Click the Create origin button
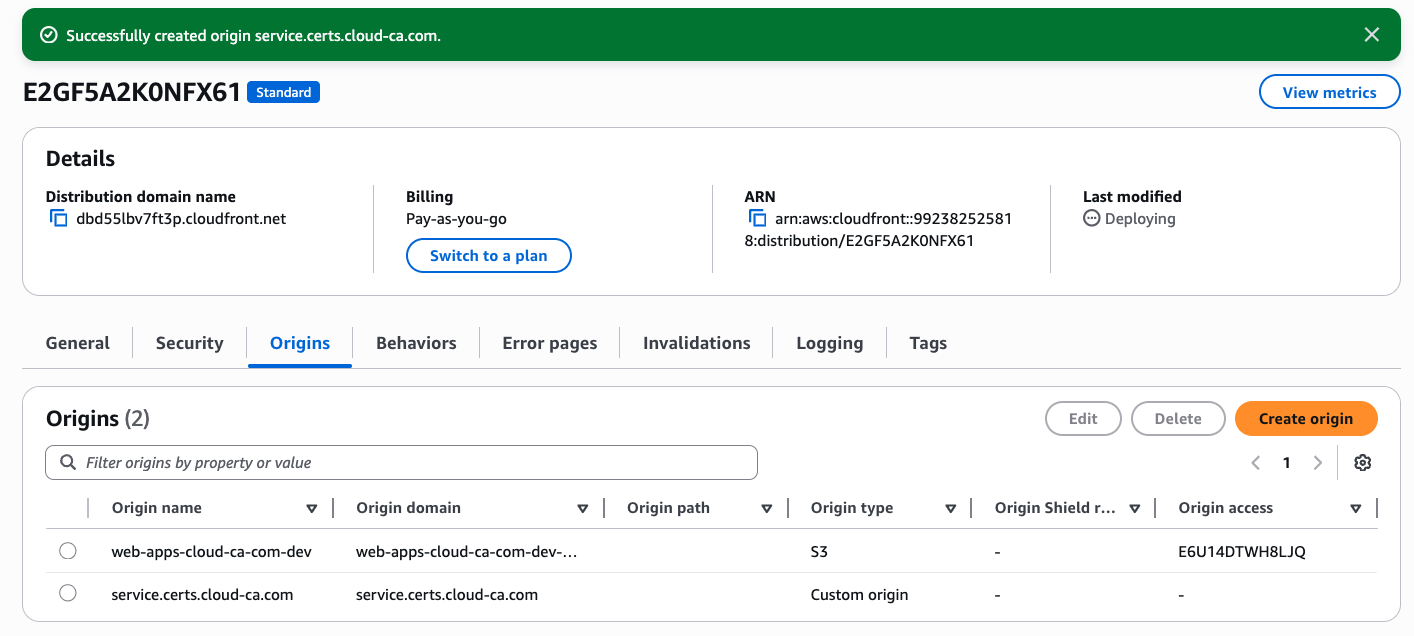 [x=1305, y=419]
